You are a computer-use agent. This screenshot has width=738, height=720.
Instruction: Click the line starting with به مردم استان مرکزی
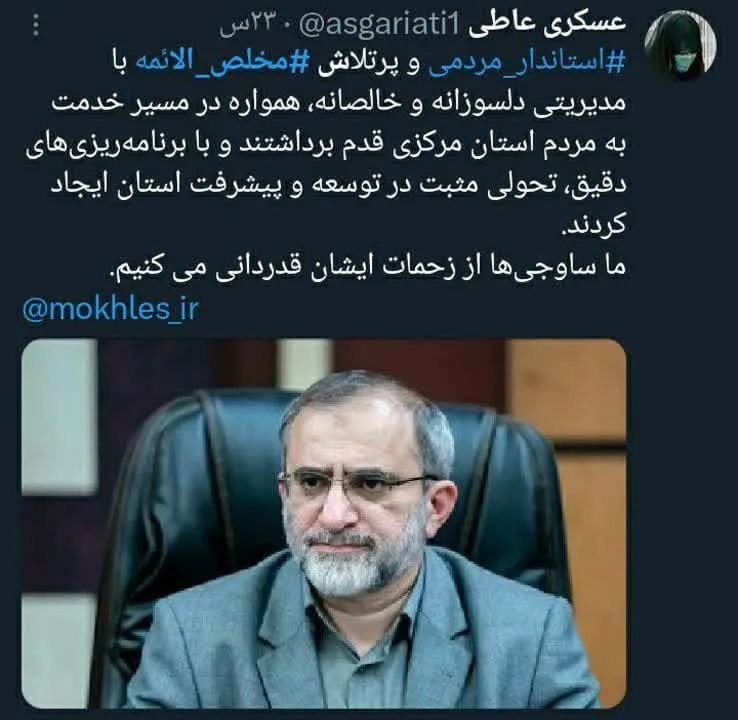coord(326,146)
